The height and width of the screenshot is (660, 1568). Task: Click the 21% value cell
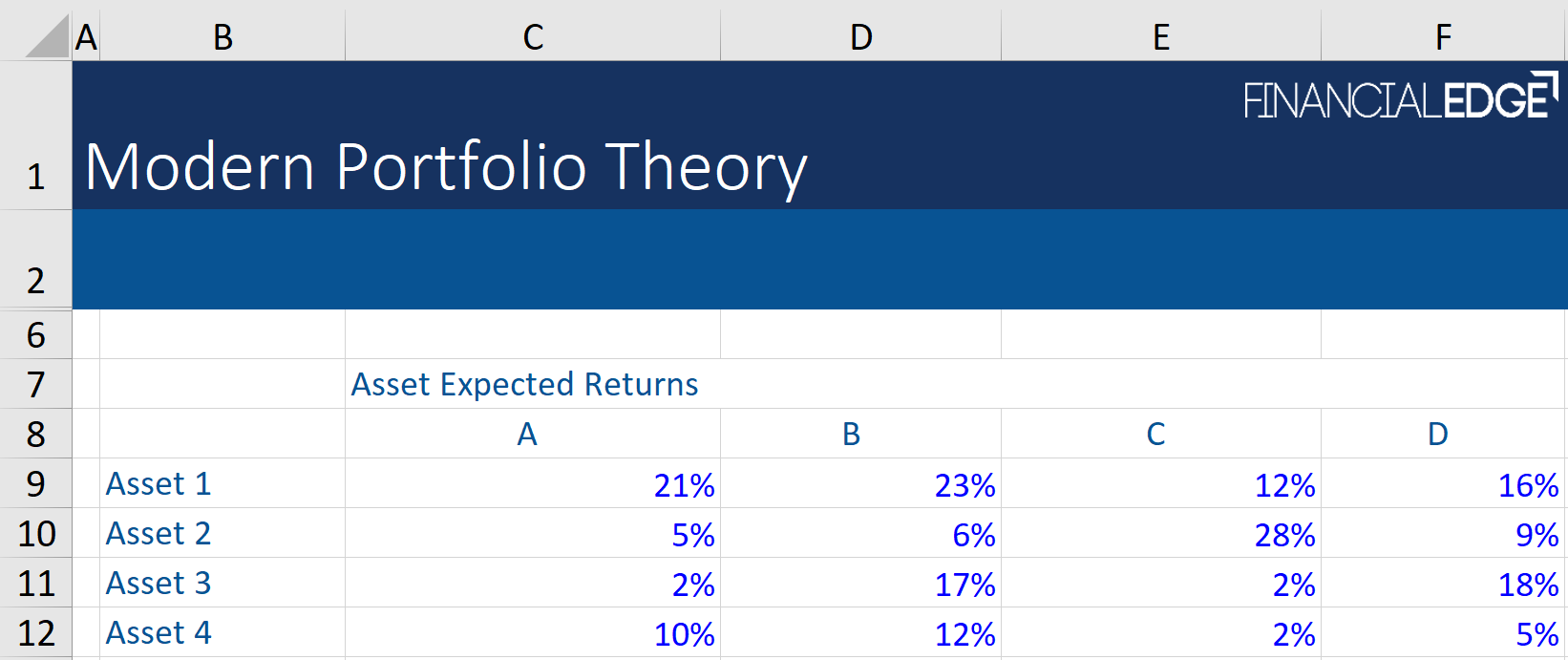pyautogui.click(x=532, y=484)
